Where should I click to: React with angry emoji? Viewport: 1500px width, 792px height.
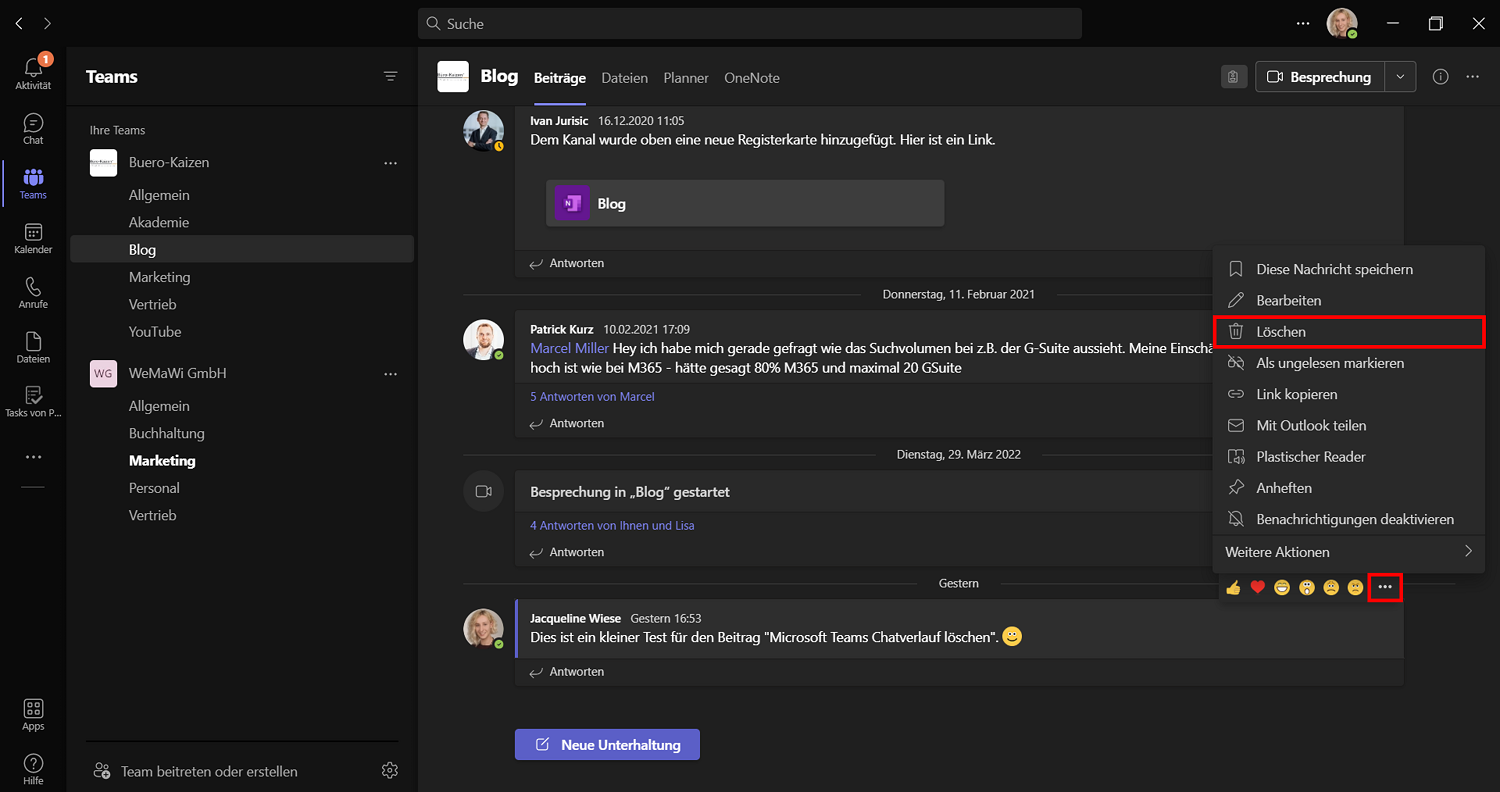pyautogui.click(x=1355, y=588)
